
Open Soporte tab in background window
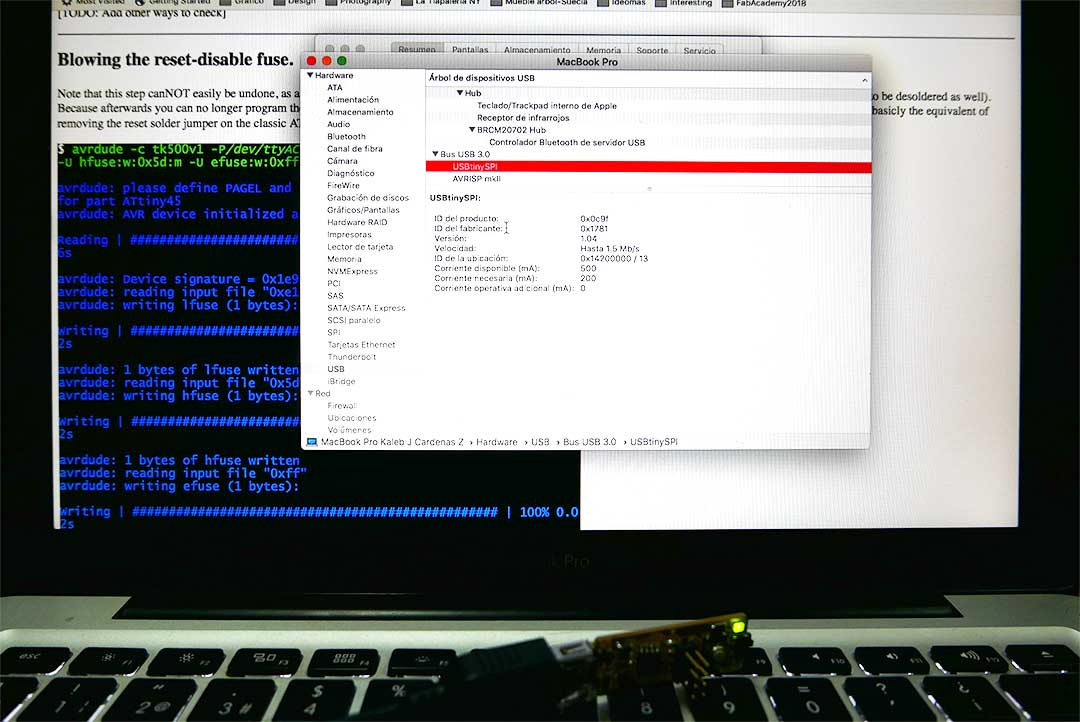pyautogui.click(x=652, y=50)
